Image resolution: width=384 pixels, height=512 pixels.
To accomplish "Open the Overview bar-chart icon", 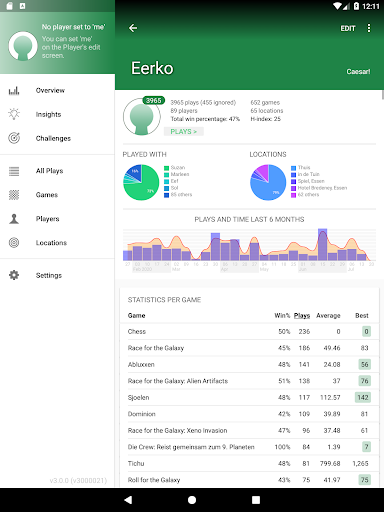I will tap(14, 90).
